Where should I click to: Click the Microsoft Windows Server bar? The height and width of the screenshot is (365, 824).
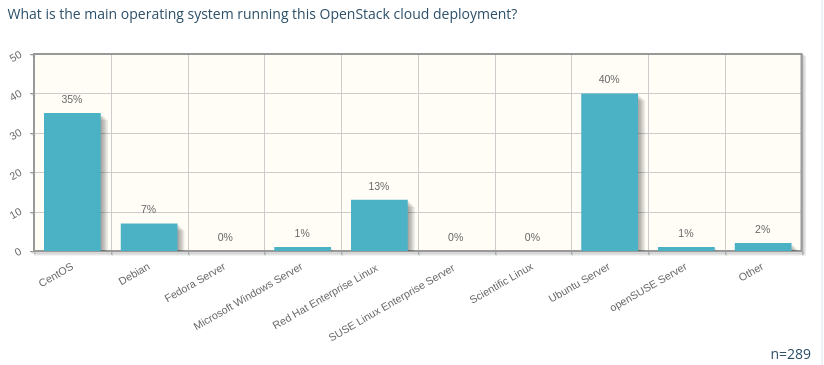[x=303, y=249]
